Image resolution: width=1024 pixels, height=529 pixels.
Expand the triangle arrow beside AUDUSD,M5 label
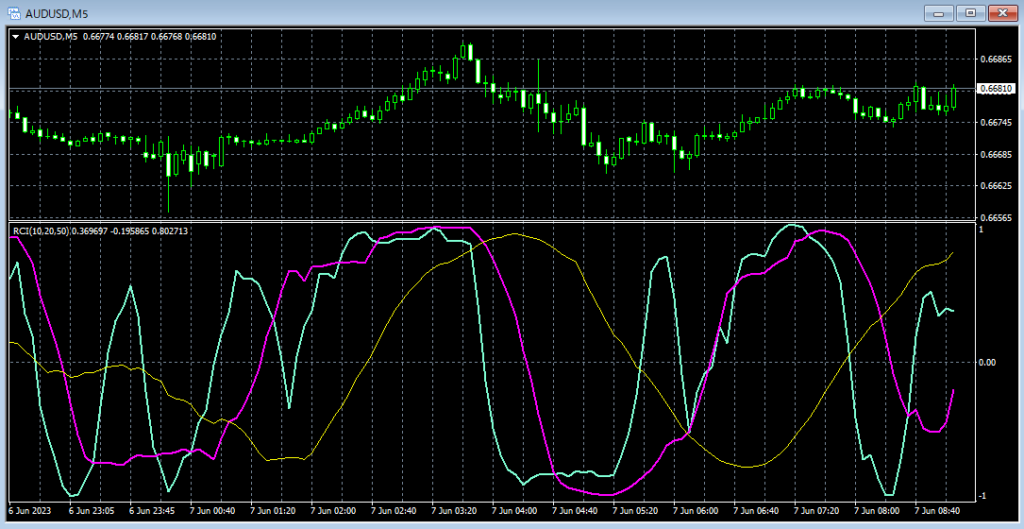(15, 37)
